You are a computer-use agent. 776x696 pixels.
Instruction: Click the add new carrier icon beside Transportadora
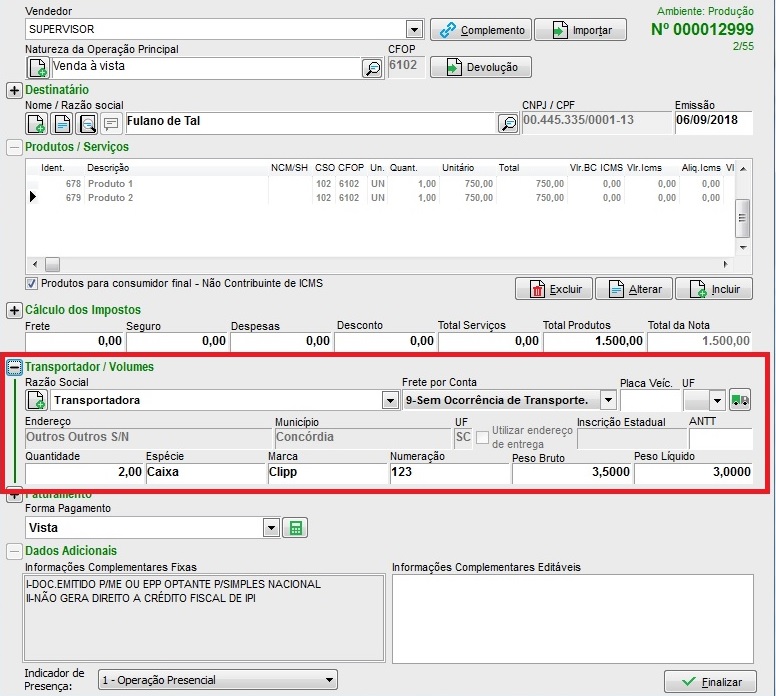[x=37, y=400]
